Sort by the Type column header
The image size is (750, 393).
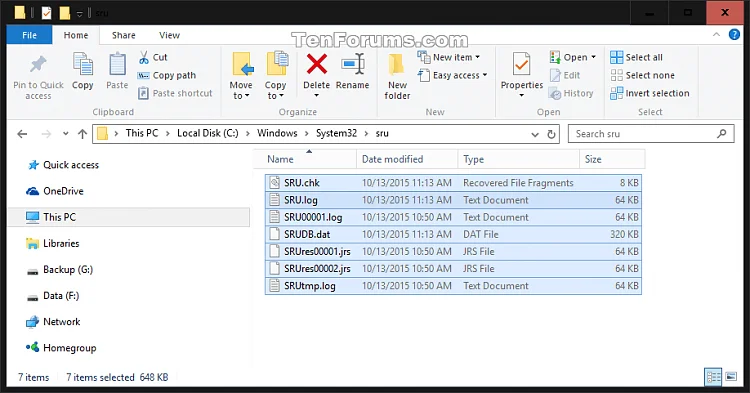(x=518, y=159)
